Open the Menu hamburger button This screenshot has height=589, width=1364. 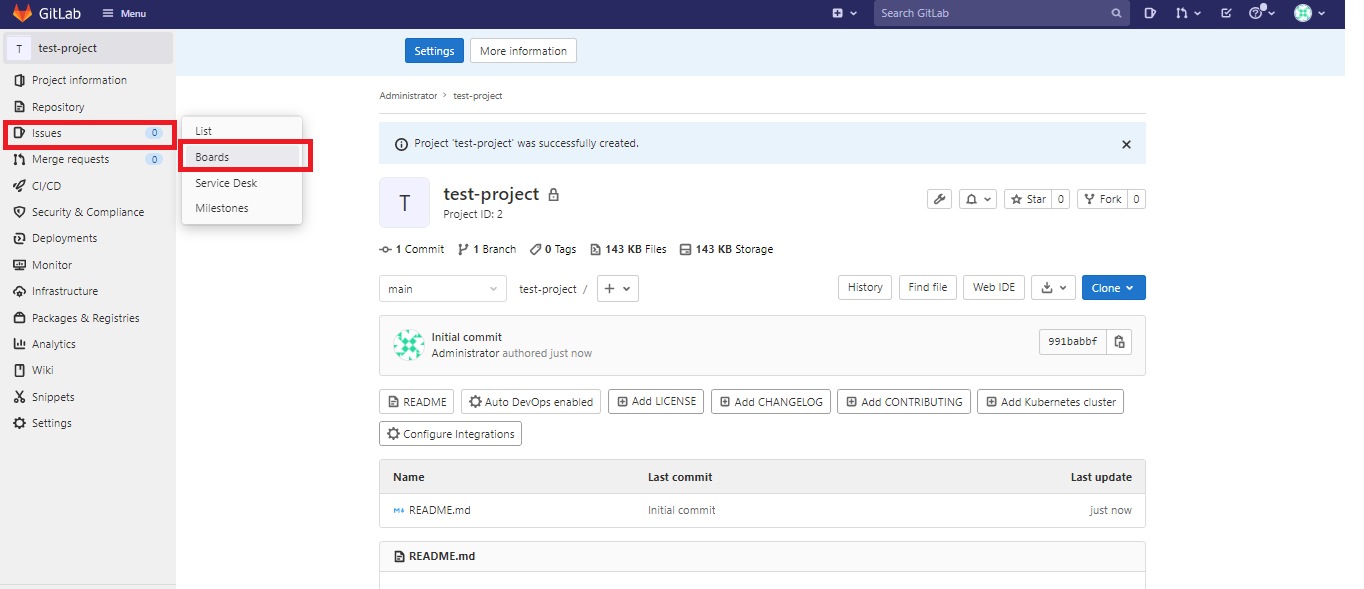[x=124, y=14]
